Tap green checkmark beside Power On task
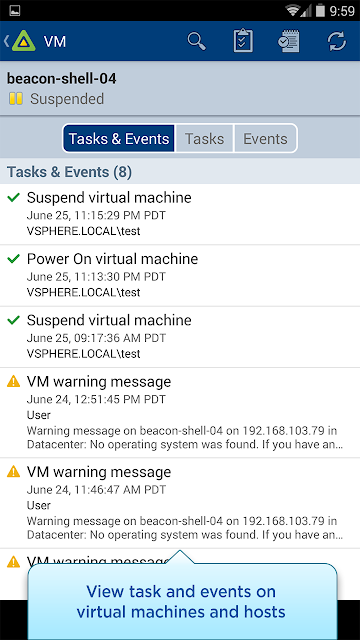 [x=14, y=258]
